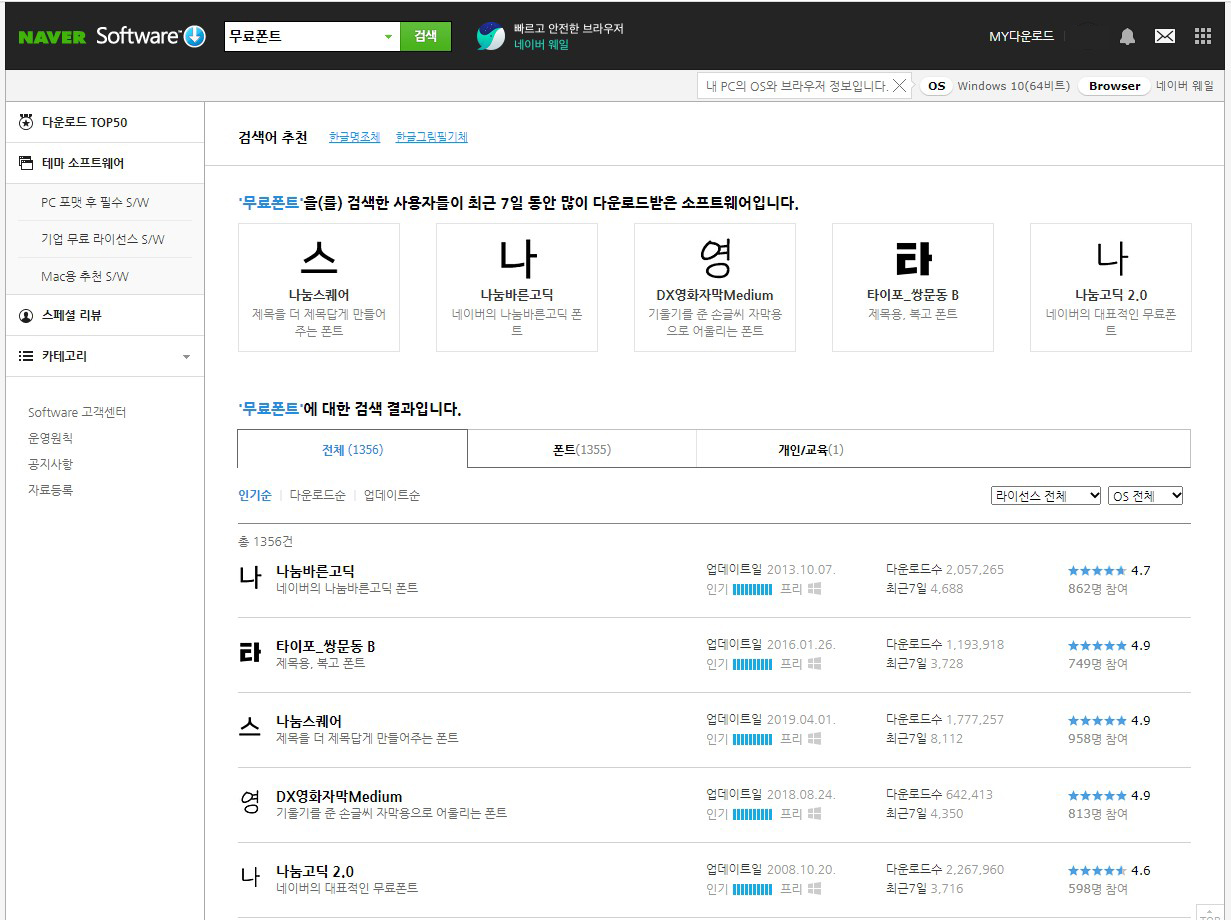Click the 타이포_쌍문동 B recommended card thumbnail
The height and width of the screenshot is (920, 1231).
913,258
